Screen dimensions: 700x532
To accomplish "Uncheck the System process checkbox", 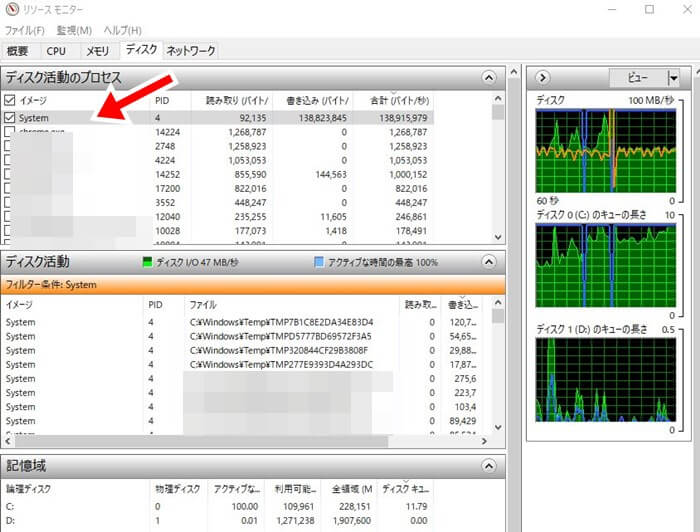I will point(10,118).
